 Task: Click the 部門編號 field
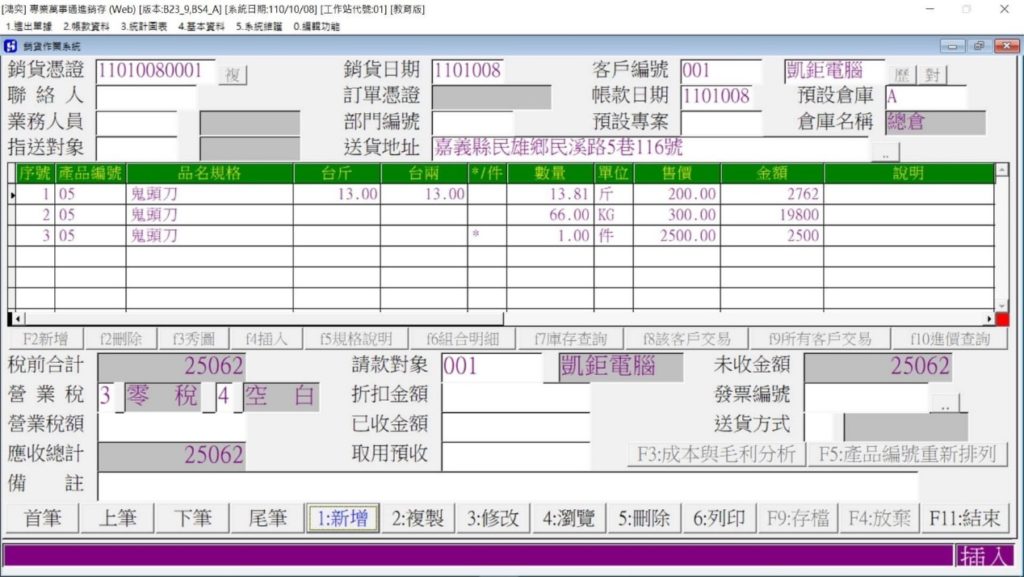pyautogui.click(x=472, y=122)
